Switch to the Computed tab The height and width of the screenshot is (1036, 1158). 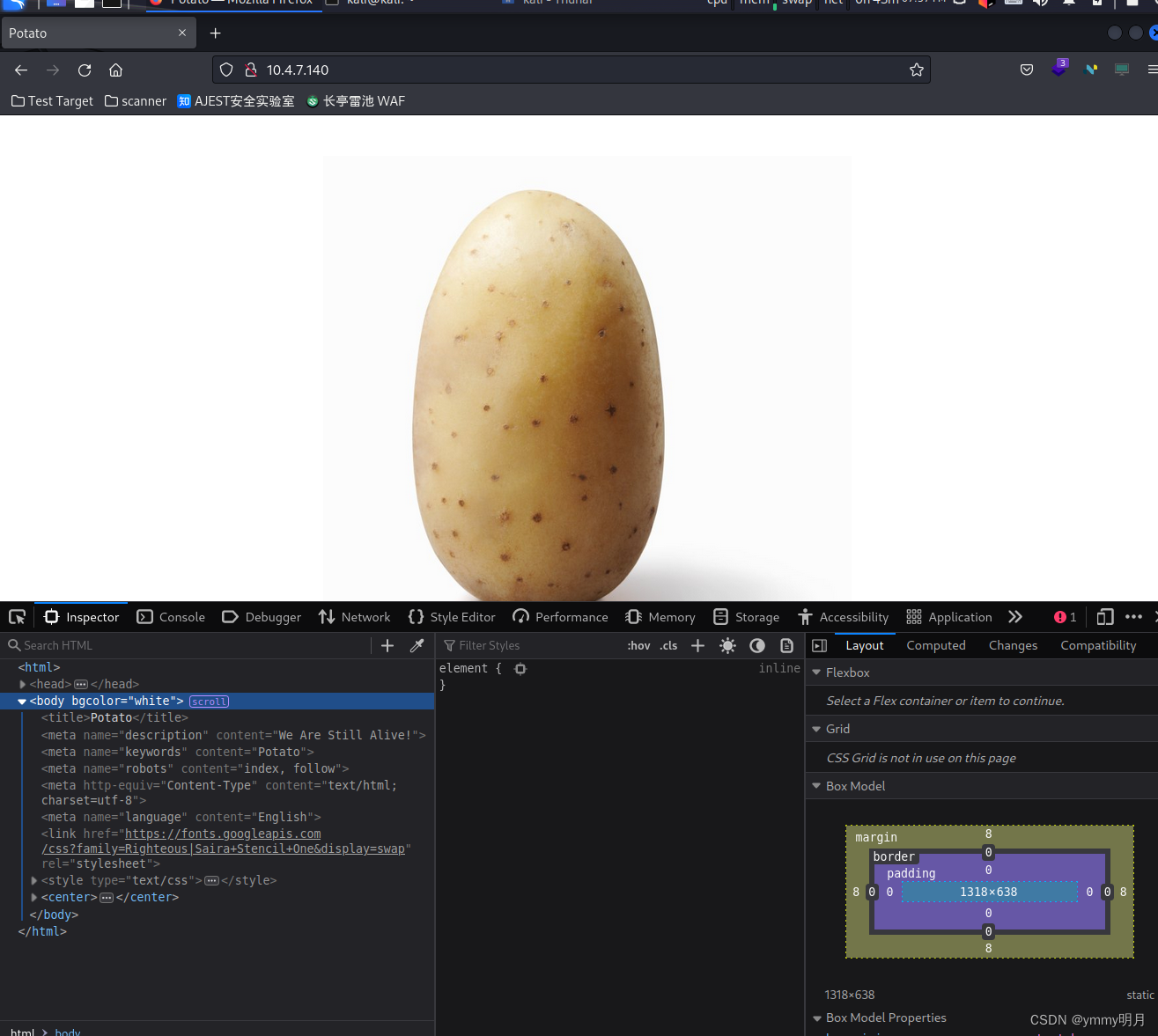935,645
